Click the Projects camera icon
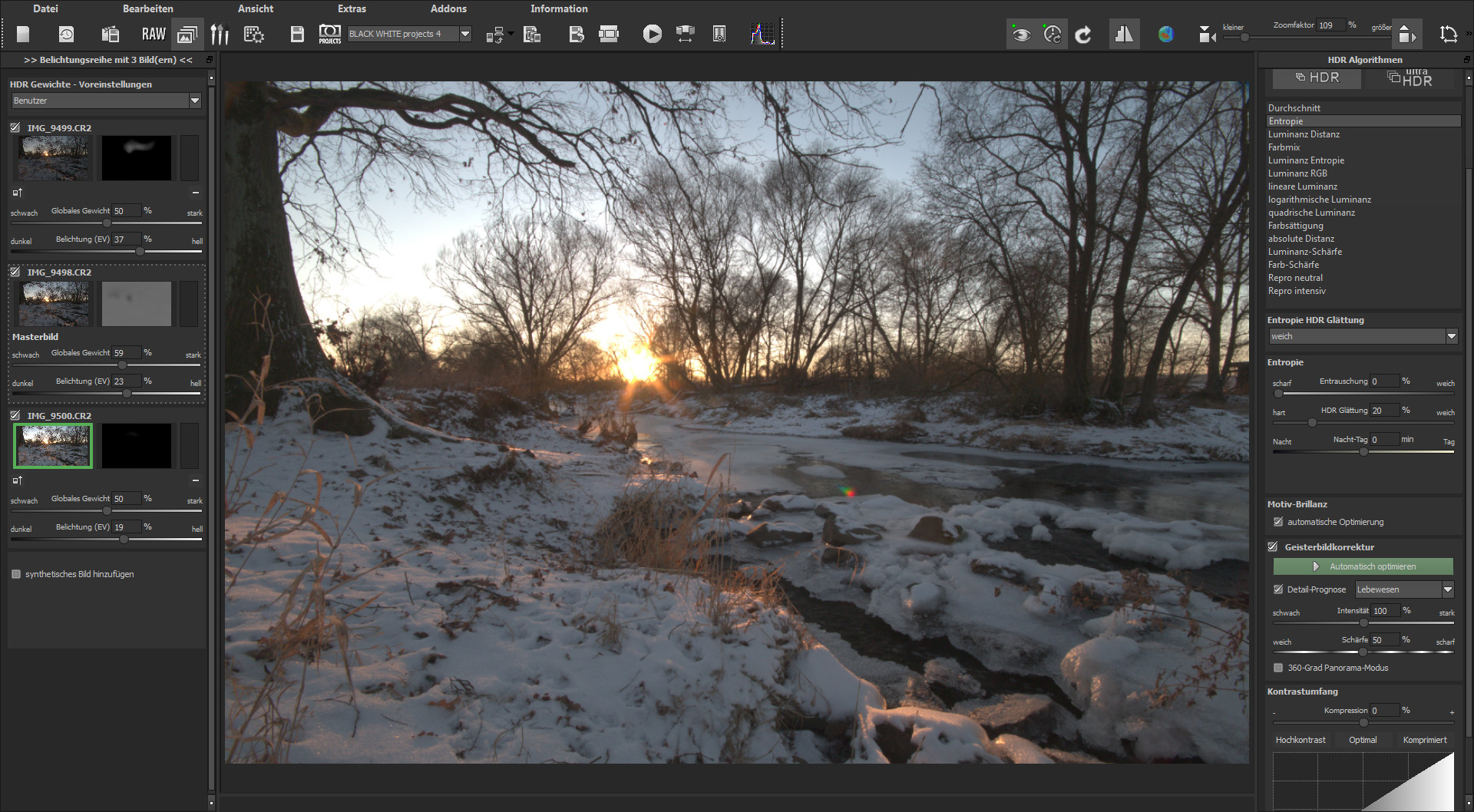This screenshot has height=812, width=1474. point(329,34)
